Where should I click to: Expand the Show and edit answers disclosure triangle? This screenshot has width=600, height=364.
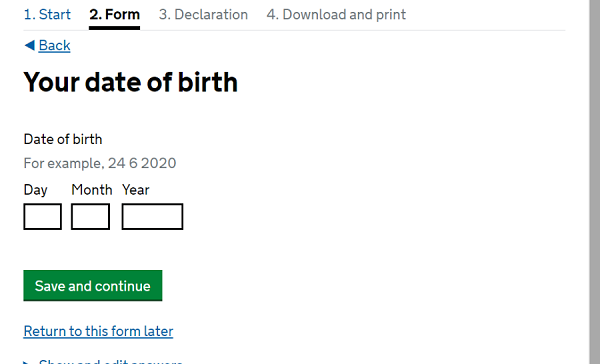click(x=26, y=362)
